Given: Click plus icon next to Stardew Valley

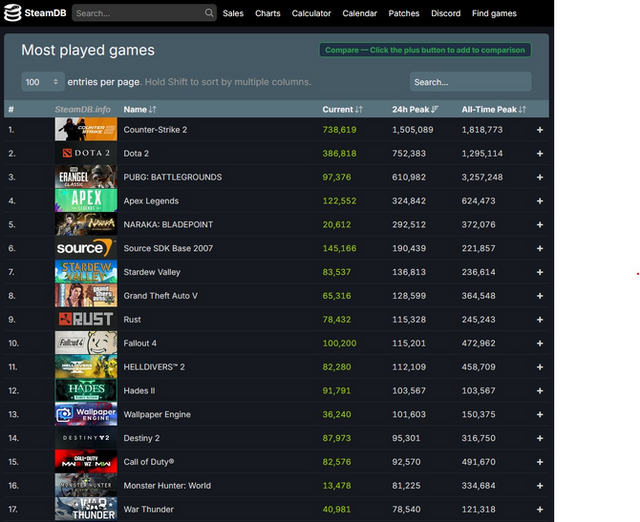Looking at the screenshot, I should click(540, 272).
